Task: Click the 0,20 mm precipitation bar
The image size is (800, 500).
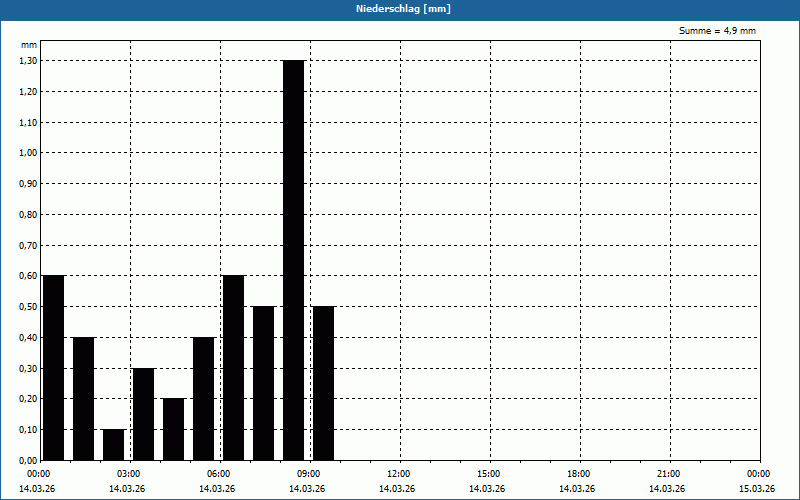Action: tap(173, 429)
